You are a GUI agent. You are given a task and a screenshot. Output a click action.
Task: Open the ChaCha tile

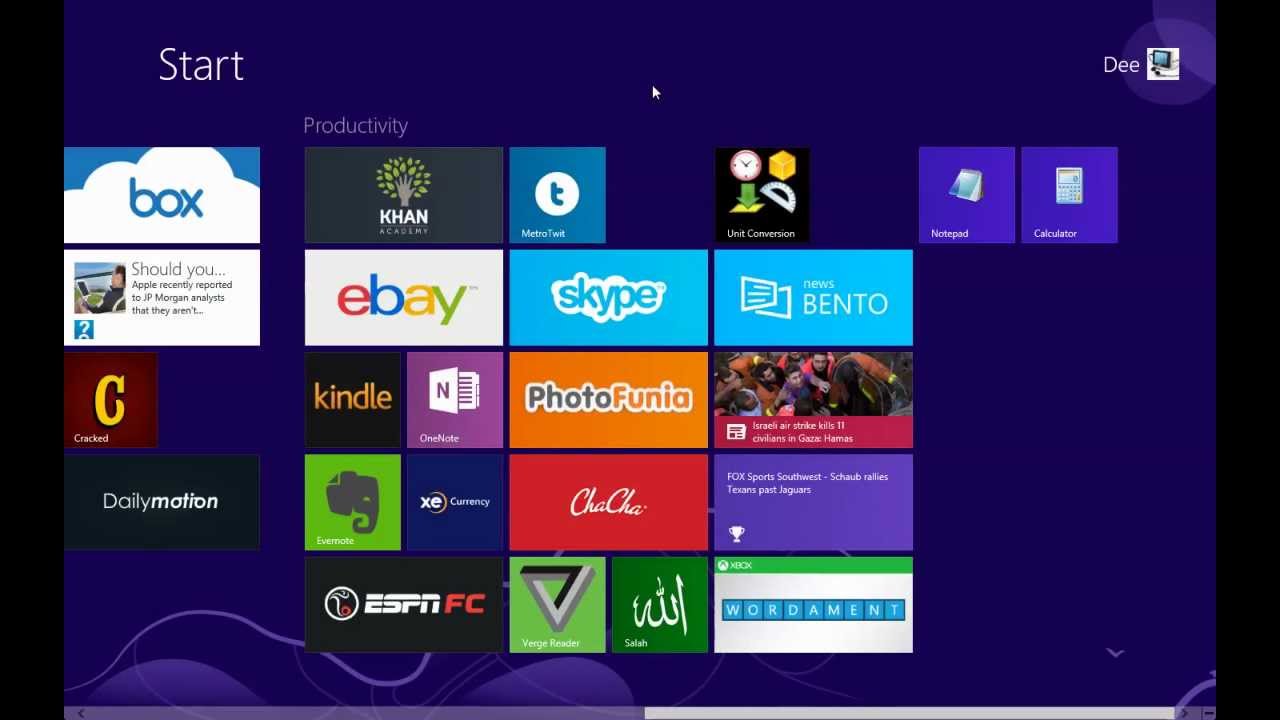click(609, 503)
